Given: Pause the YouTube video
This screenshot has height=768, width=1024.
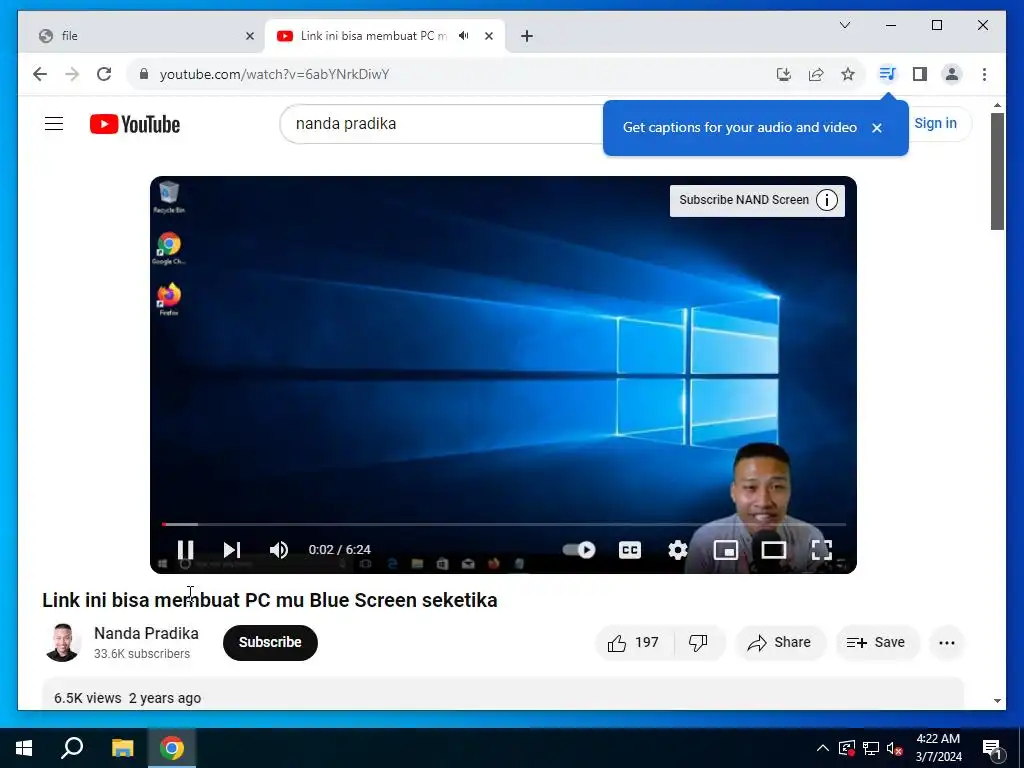Looking at the screenshot, I should [x=185, y=550].
